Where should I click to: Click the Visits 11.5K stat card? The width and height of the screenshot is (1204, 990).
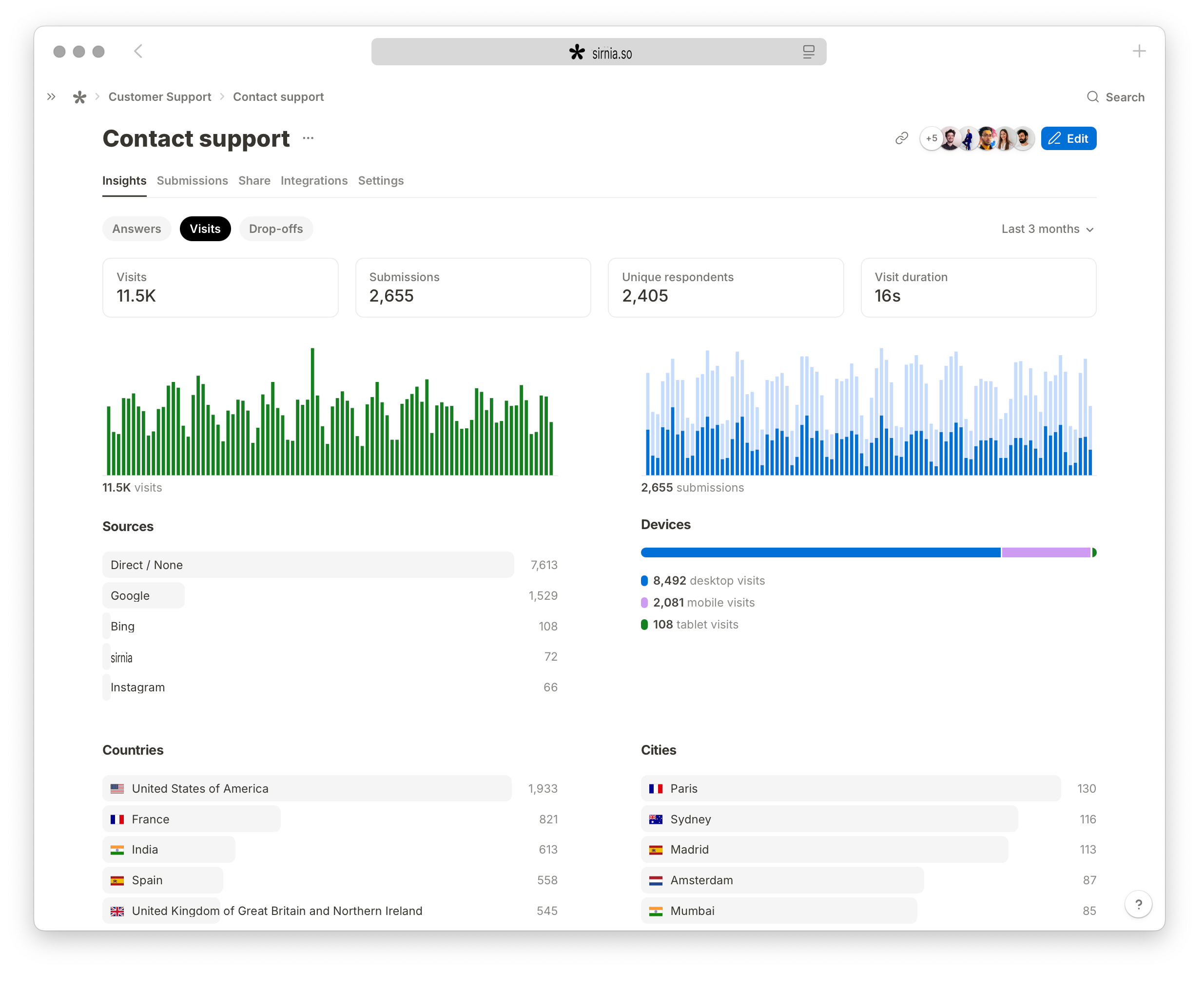coord(220,287)
